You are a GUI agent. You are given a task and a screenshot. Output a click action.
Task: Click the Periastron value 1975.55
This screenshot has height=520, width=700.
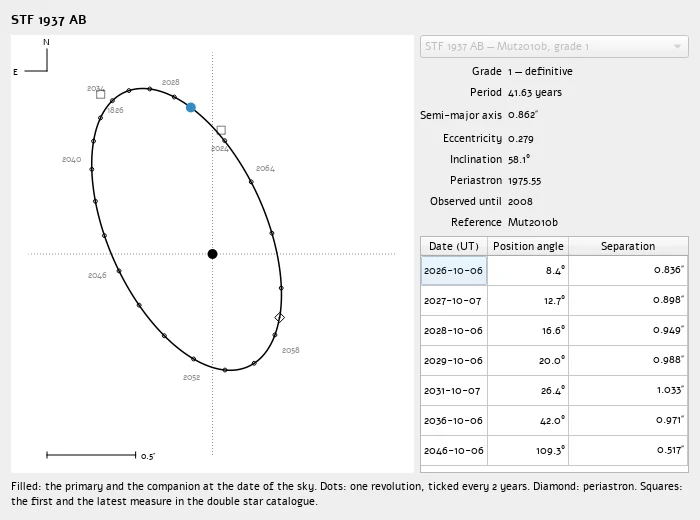(525, 181)
